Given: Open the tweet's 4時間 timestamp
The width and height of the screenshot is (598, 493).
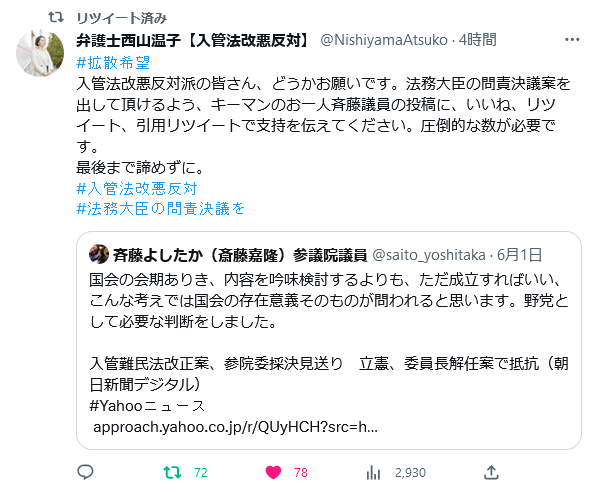Looking at the screenshot, I should pyautogui.click(x=478, y=40).
